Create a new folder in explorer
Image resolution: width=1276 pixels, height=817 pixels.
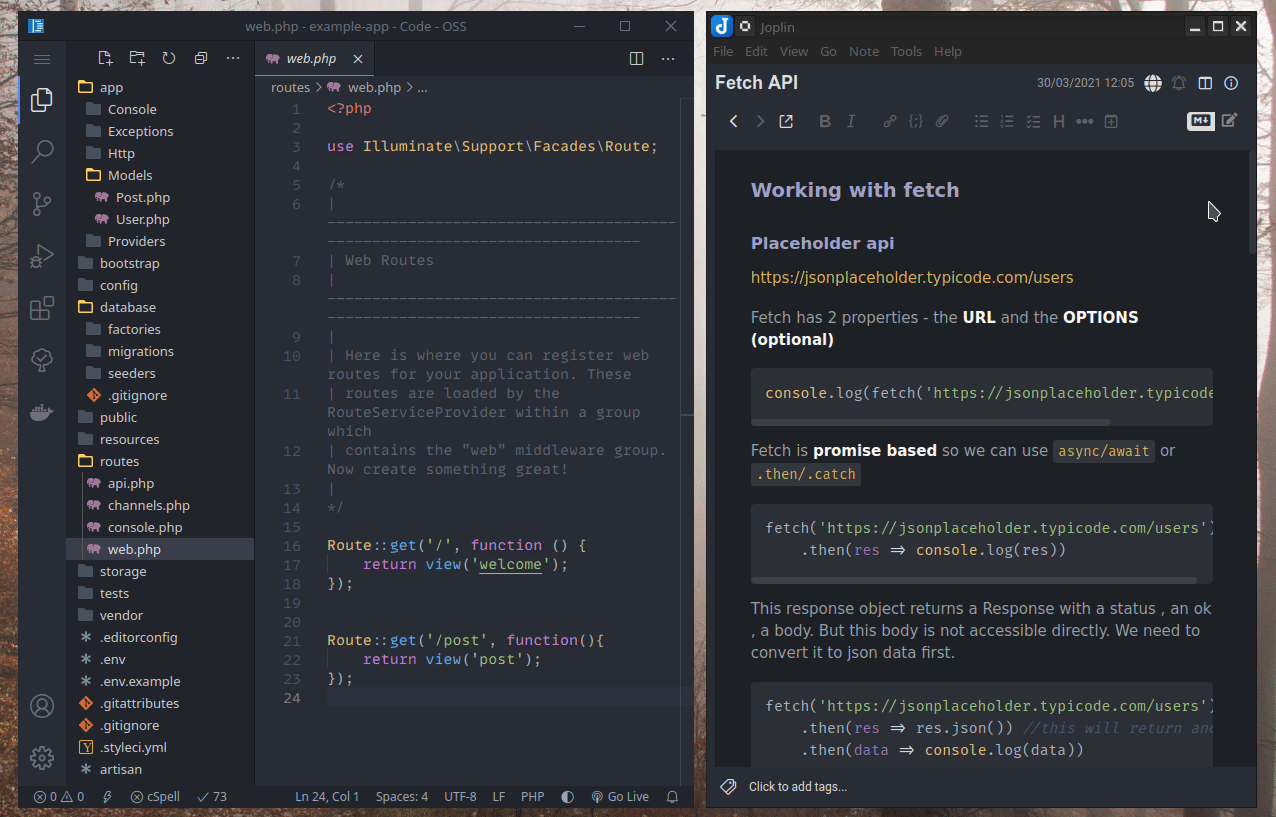tap(137, 58)
